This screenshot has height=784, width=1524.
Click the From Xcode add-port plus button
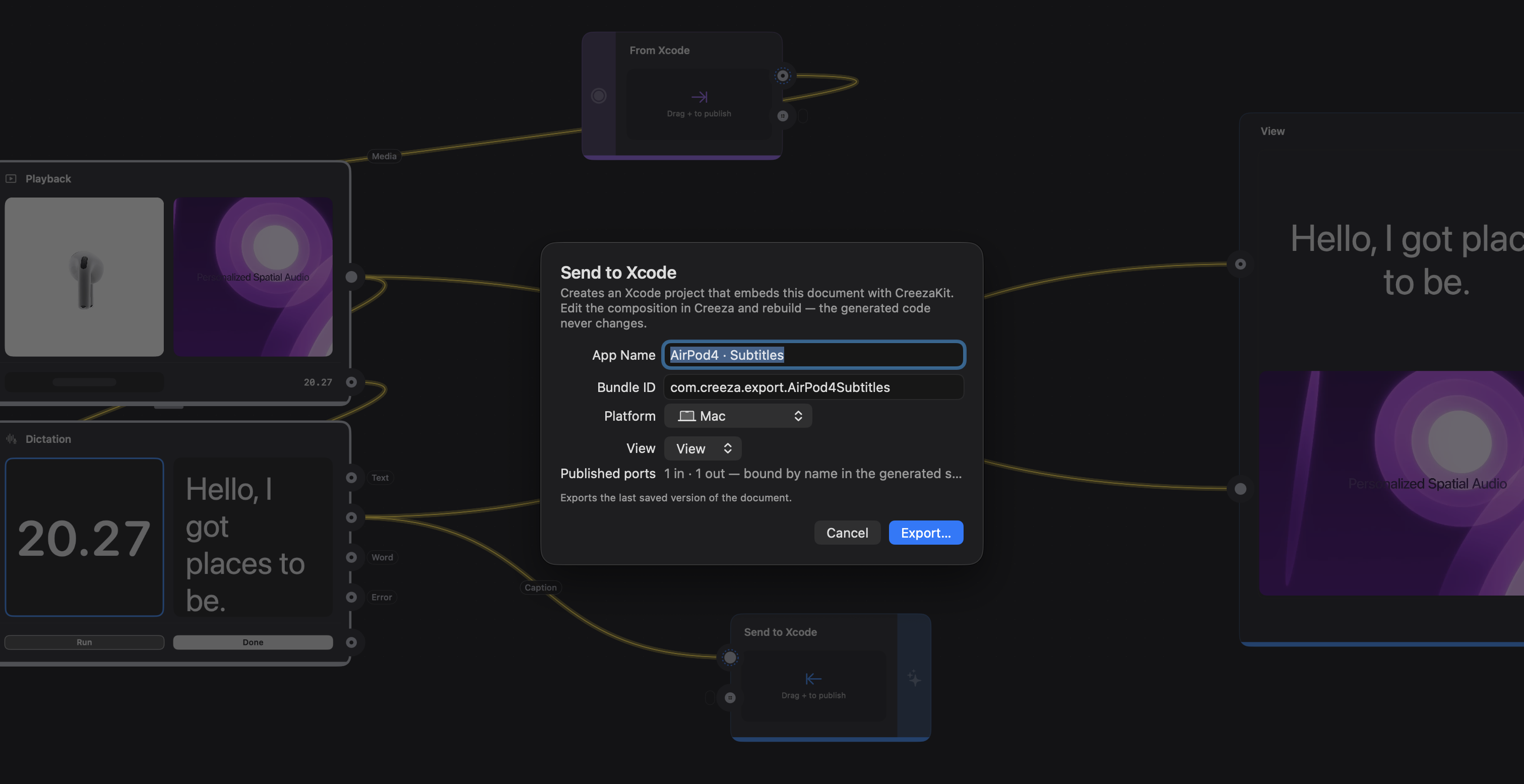point(783,116)
